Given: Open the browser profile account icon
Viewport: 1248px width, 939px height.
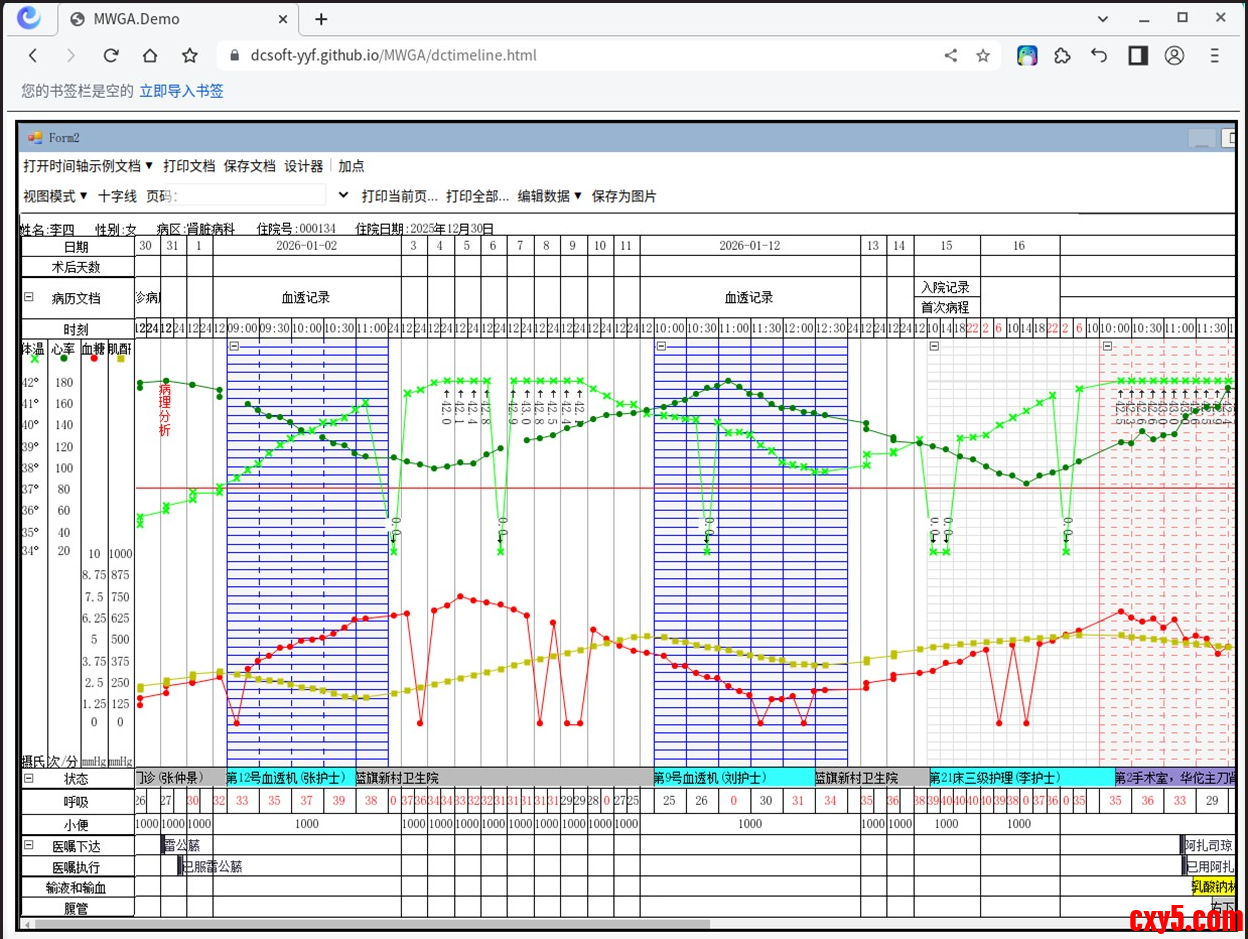Looking at the screenshot, I should click(1174, 56).
